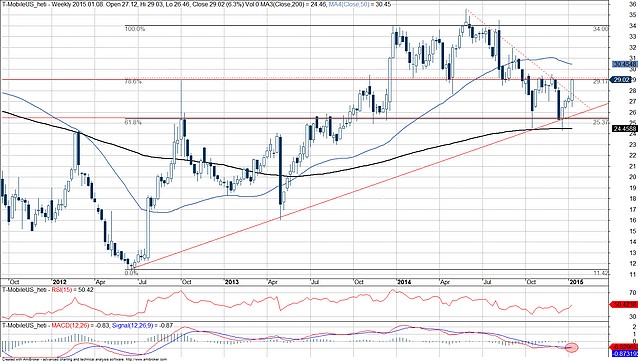Click the '2014' year label on time axis
This screenshot has width=638, height=362.
tap(404, 282)
